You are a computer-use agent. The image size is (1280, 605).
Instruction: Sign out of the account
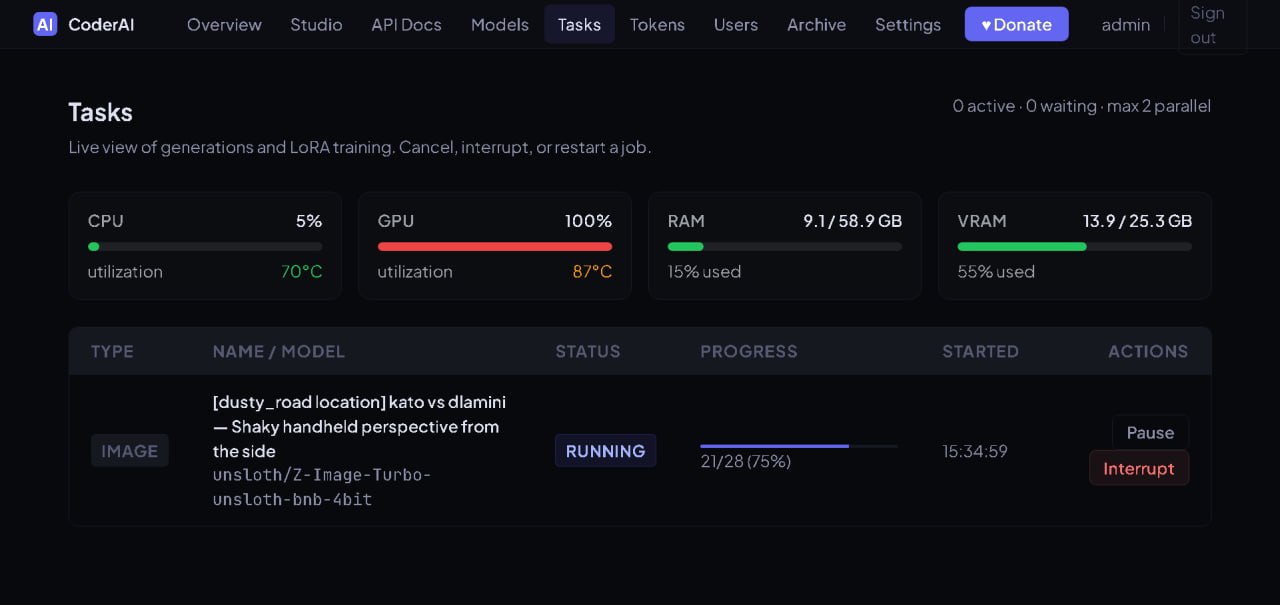coord(1211,25)
